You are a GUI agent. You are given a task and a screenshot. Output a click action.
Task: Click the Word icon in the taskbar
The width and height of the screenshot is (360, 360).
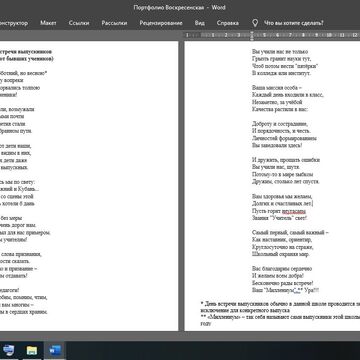click(x=55, y=350)
